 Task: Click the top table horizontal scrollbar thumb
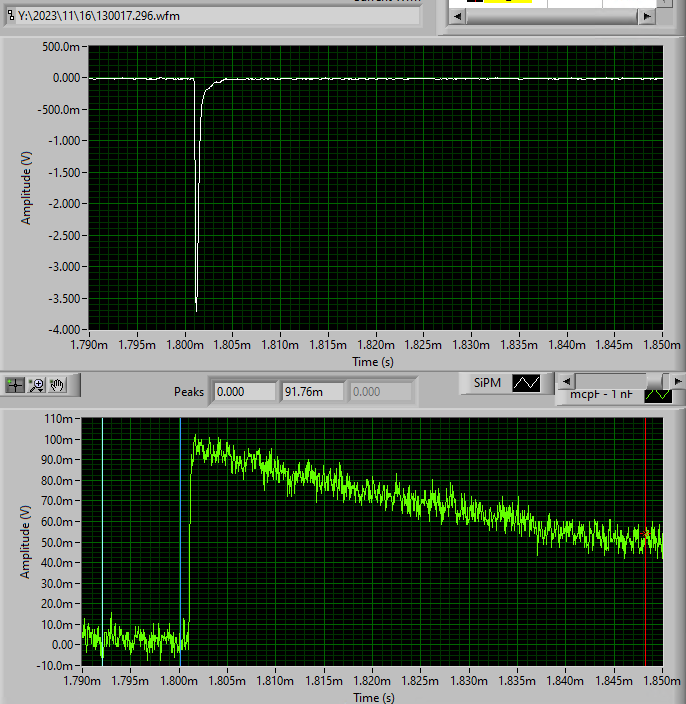click(552, 17)
